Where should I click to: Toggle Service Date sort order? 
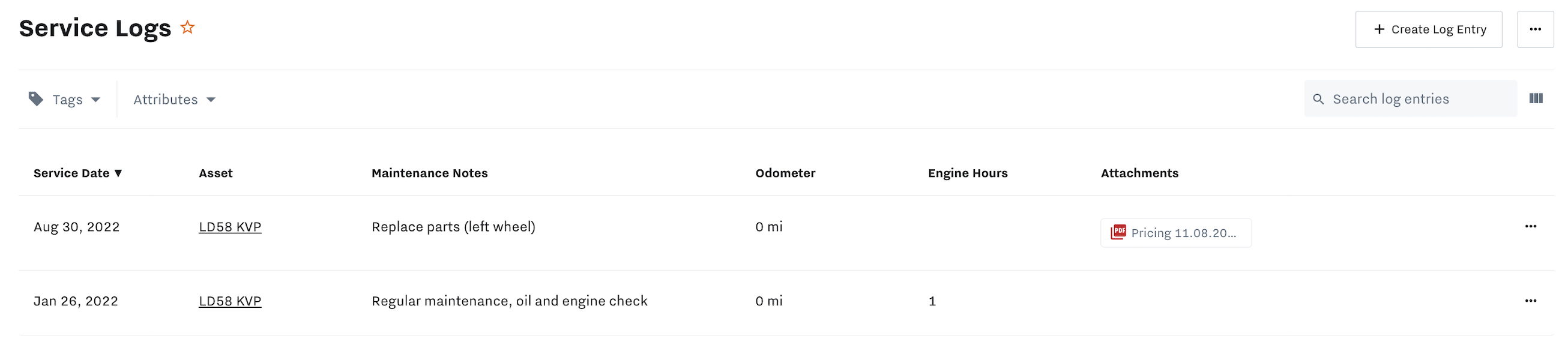(x=78, y=173)
